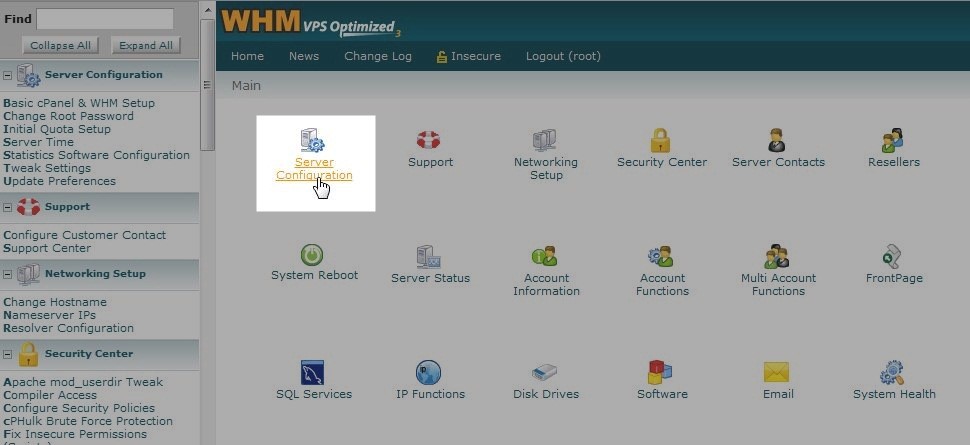The image size is (970, 445).
Task: Click the Collapse All button
Action: coord(61,45)
